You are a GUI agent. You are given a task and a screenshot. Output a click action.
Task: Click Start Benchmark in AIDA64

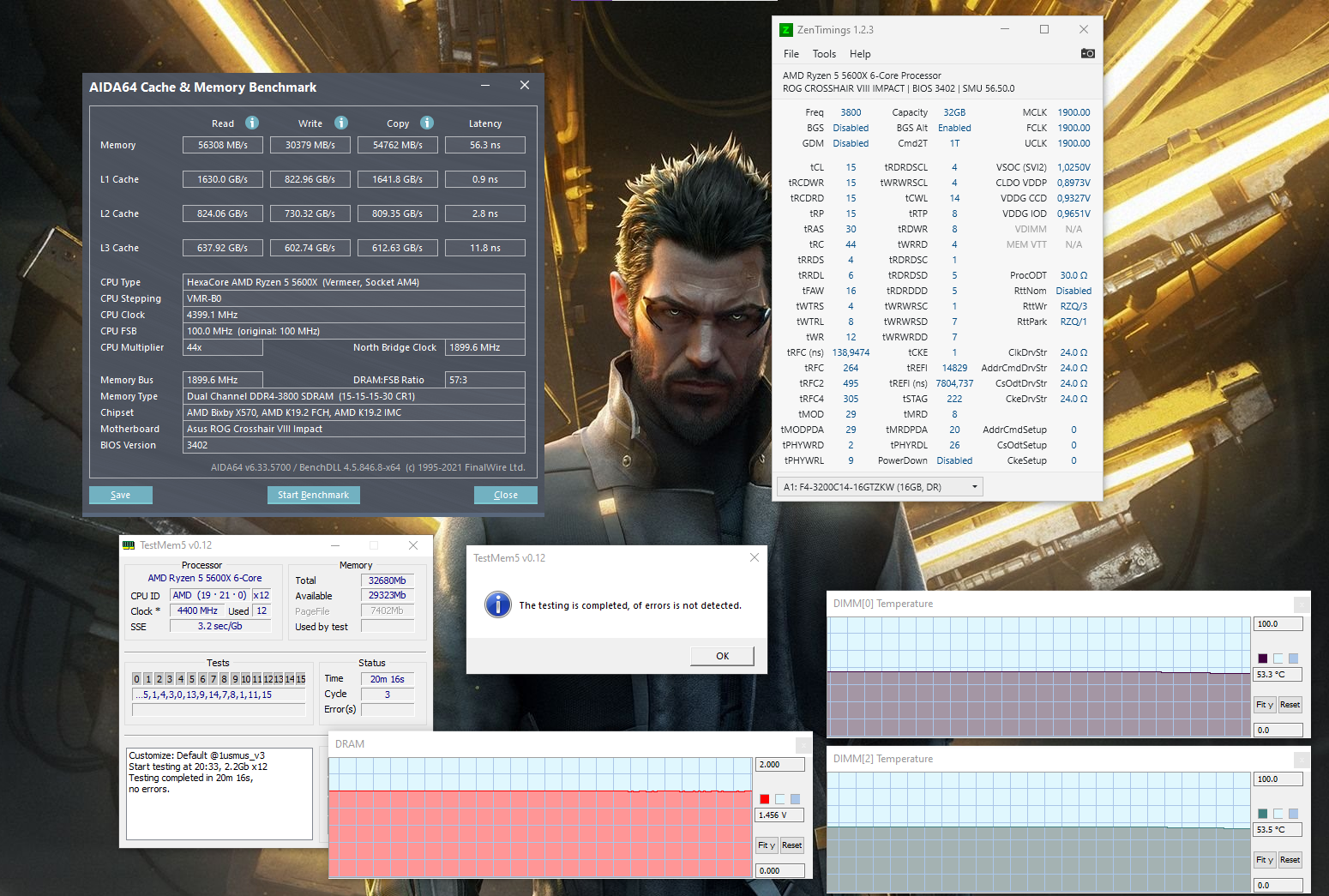click(314, 495)
